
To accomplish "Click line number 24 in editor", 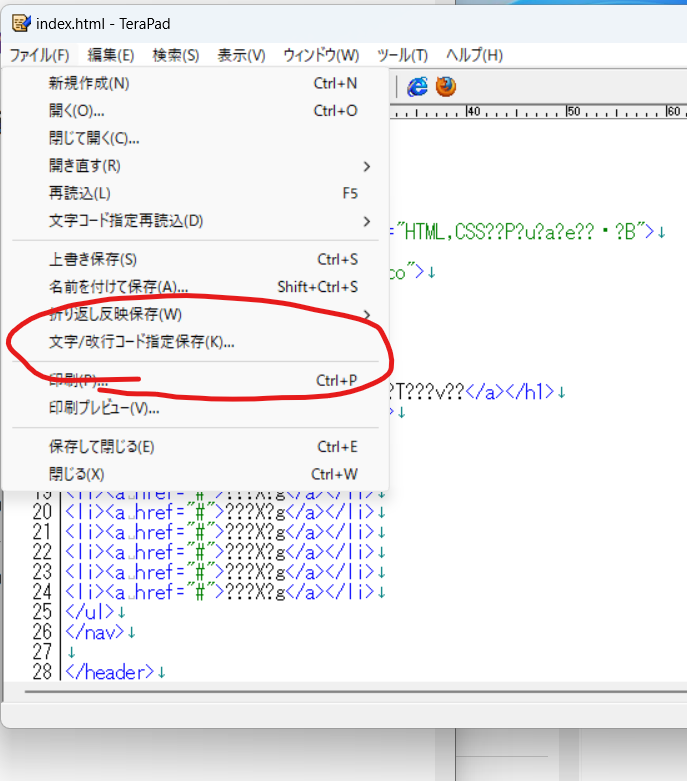I will coord(42,592).
